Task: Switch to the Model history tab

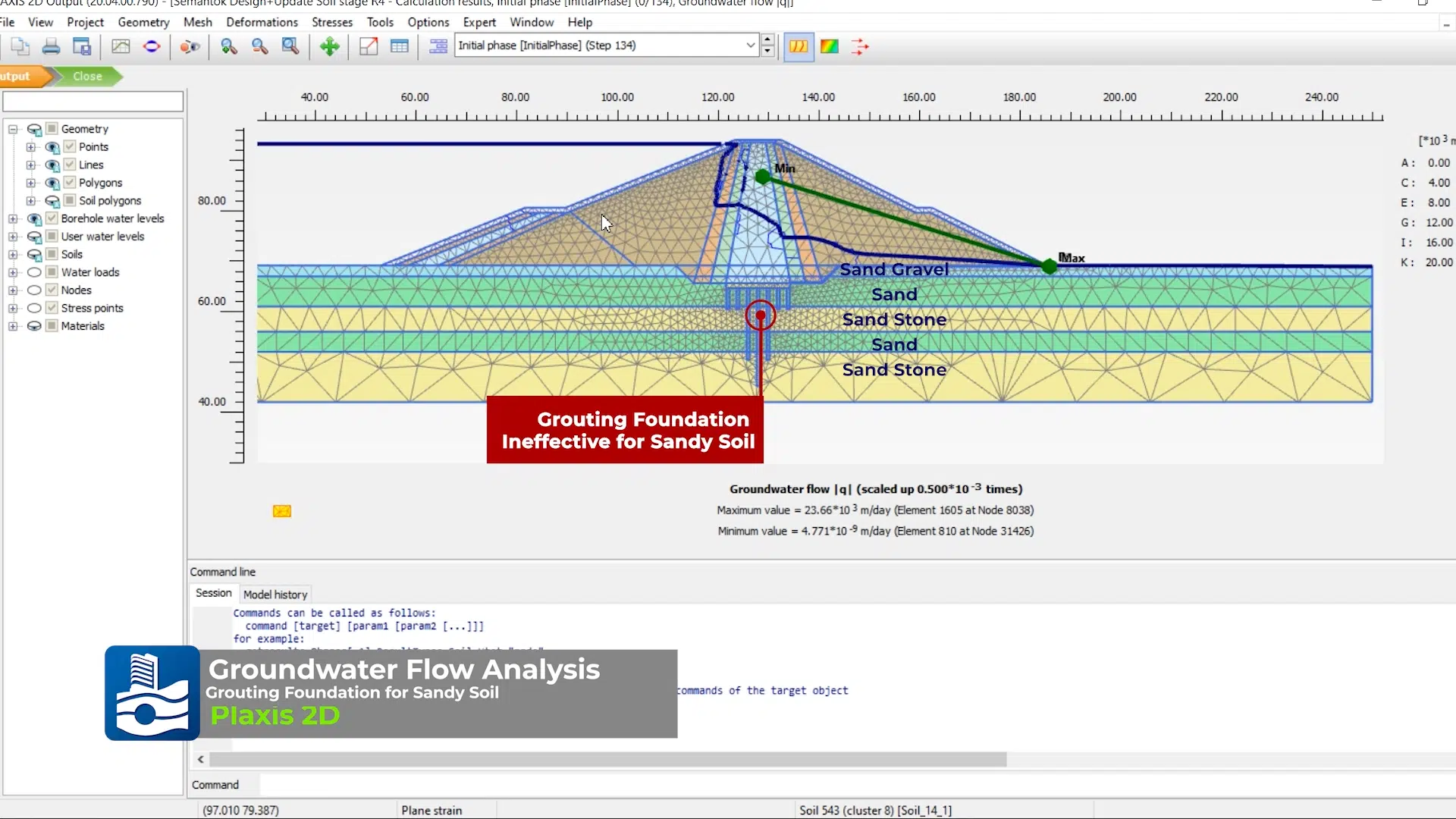Action: (275, 594)
